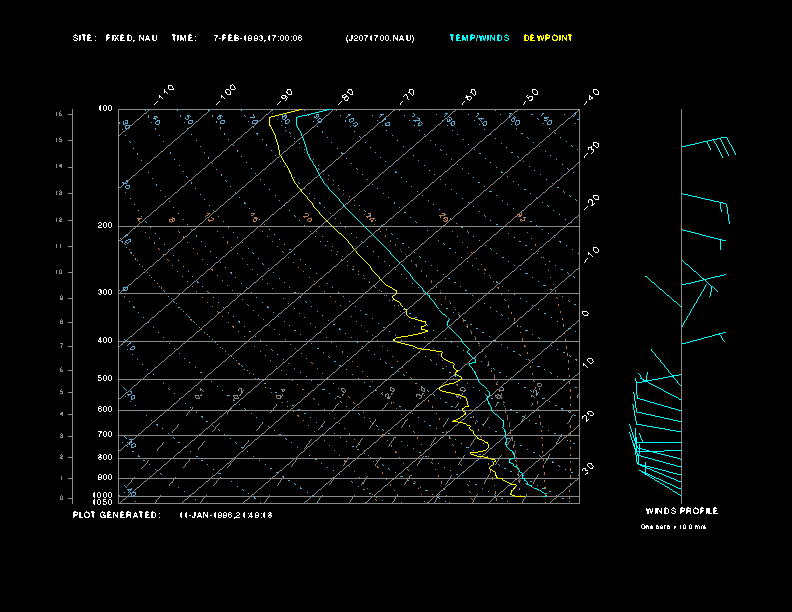The width and height of the screenshot is (792, 612).
Task: Click the (J2071700.NAU) file identifier
Action: pyautogui.click(x=379, y=38)
